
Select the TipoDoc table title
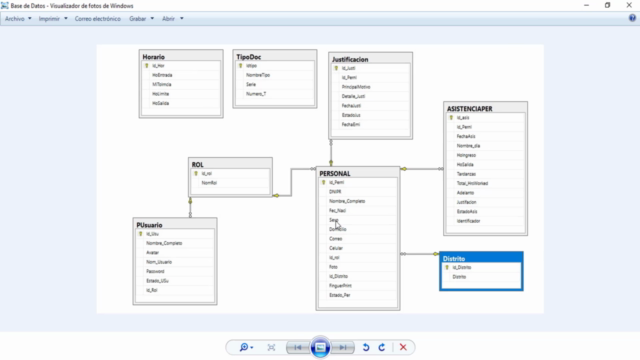click(x=249, y=57)
